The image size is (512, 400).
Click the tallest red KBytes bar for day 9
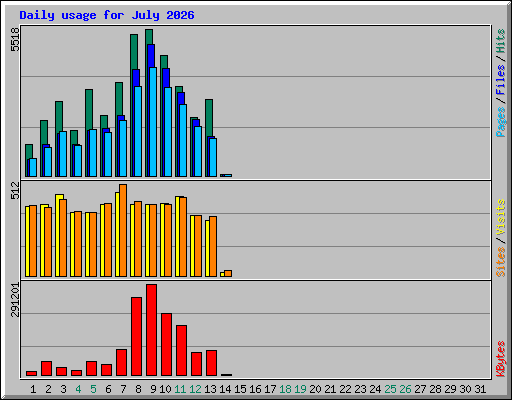click(x=152, y=330)
